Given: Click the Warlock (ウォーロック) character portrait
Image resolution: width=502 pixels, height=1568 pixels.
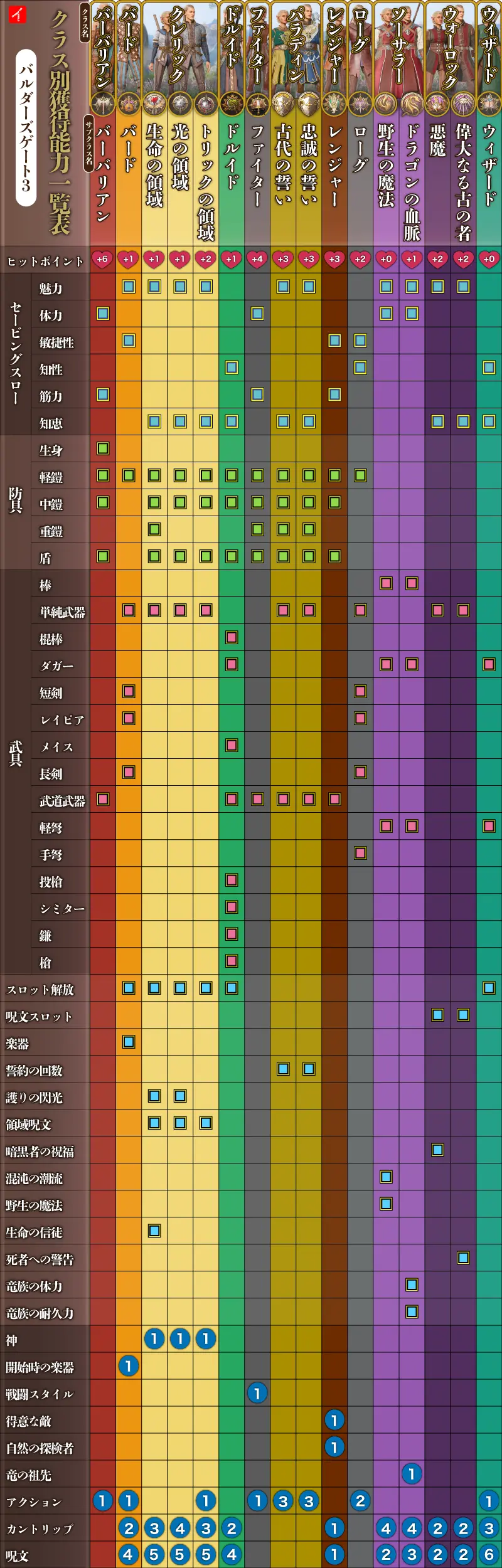Looking at the screenshot, I should coord(450,47).
